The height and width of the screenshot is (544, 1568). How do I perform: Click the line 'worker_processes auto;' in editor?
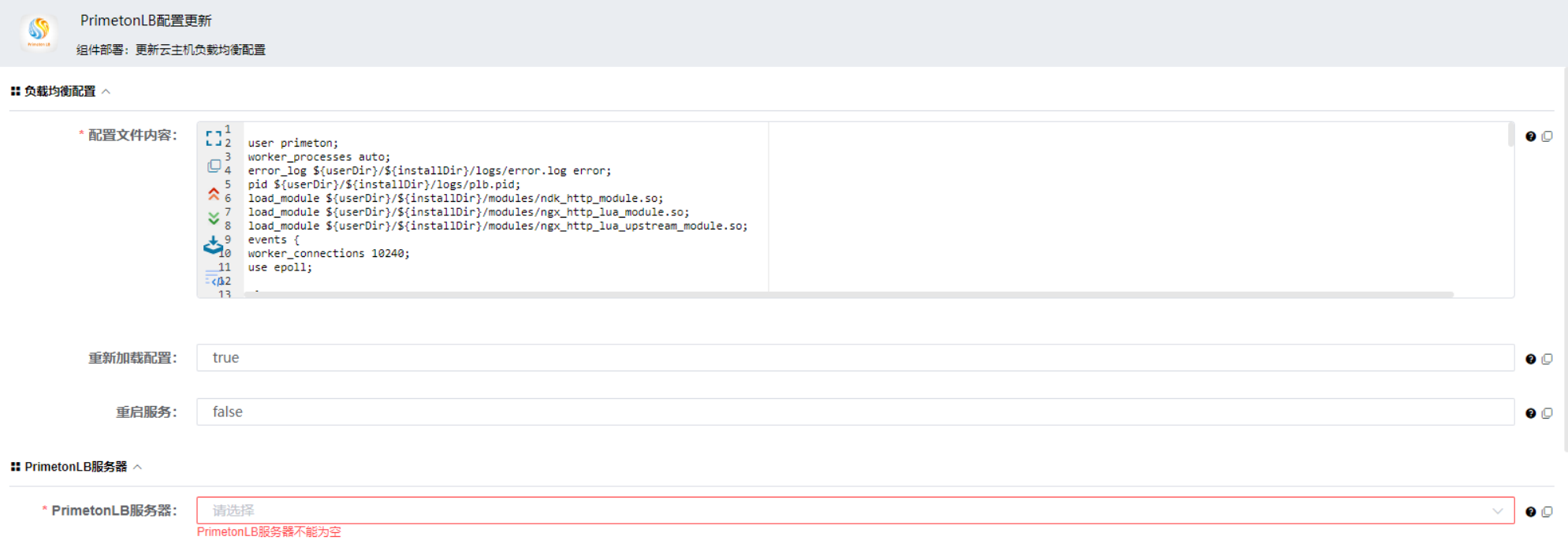pos(318,157)
